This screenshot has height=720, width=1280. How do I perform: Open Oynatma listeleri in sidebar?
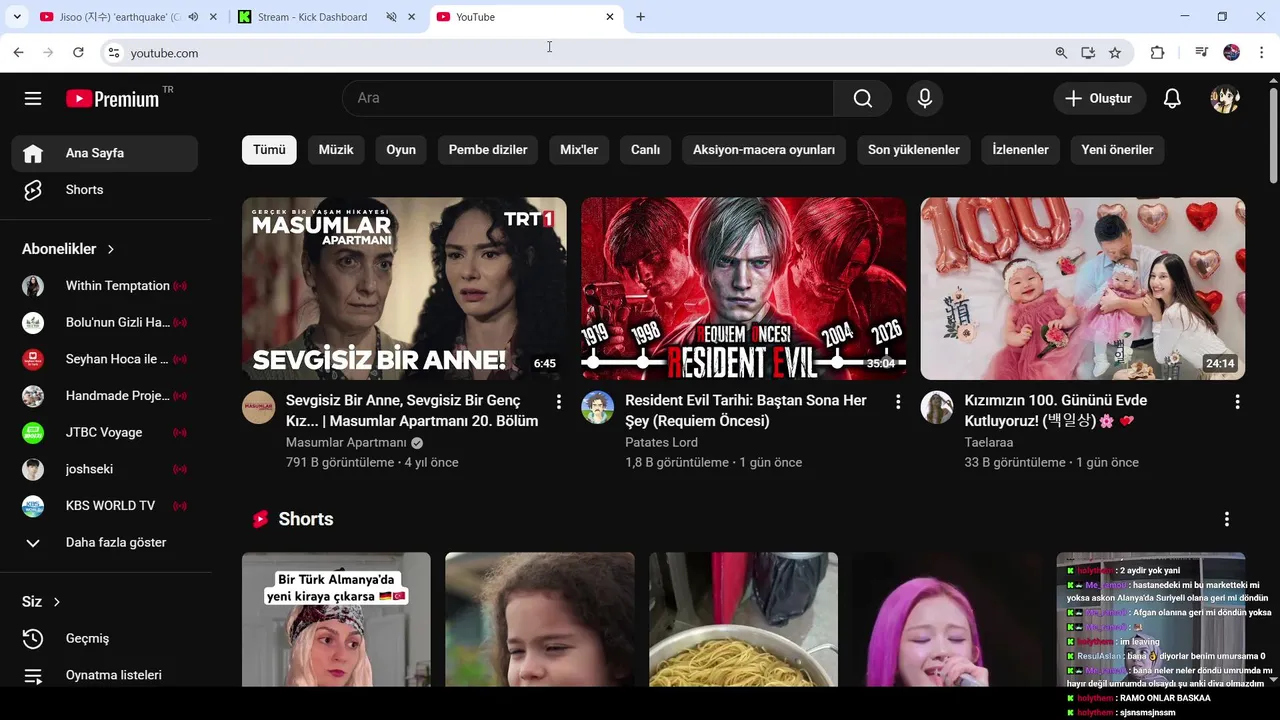[105, 675]
